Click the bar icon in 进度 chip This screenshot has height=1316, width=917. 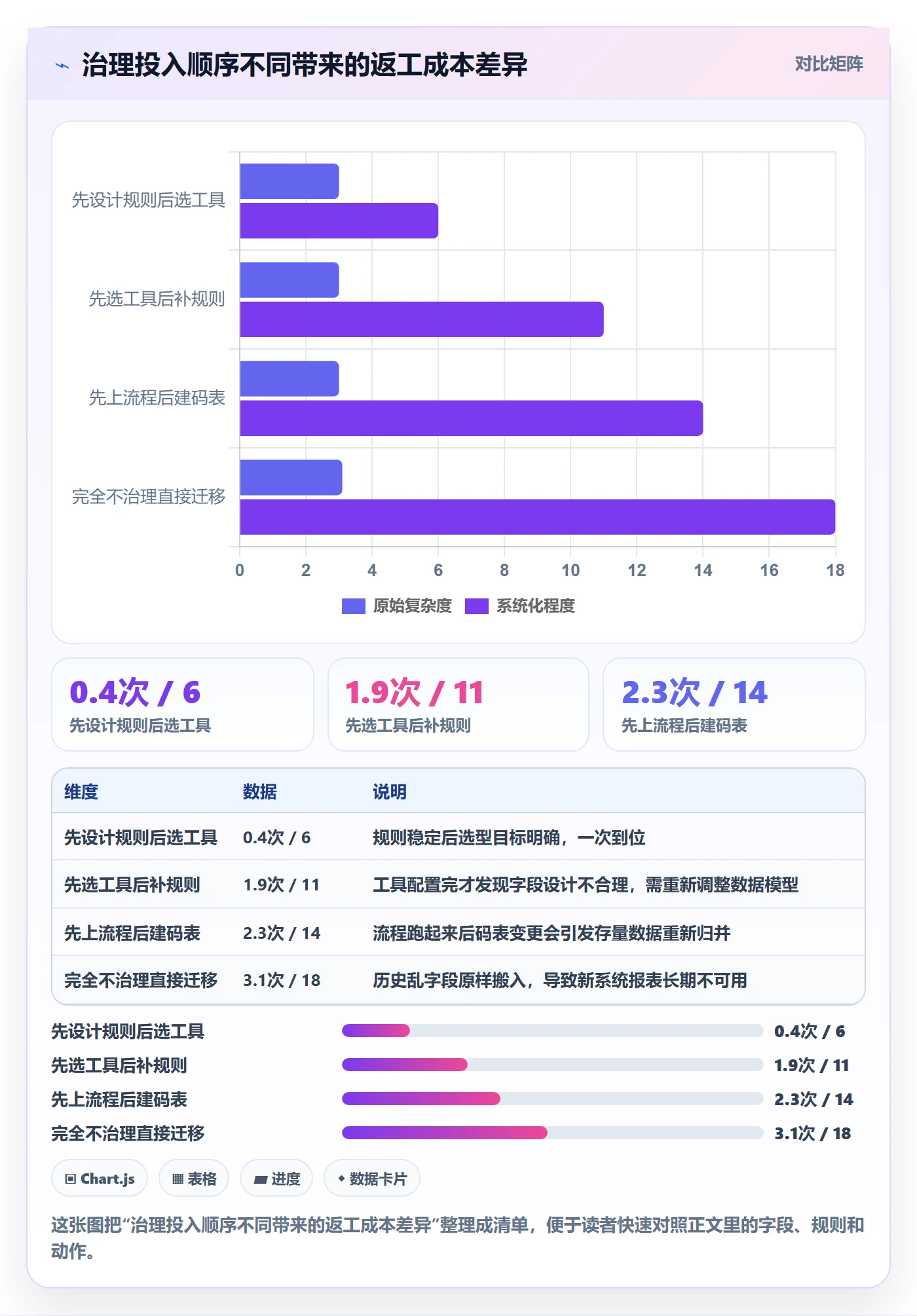click(x=261, y=1180)
